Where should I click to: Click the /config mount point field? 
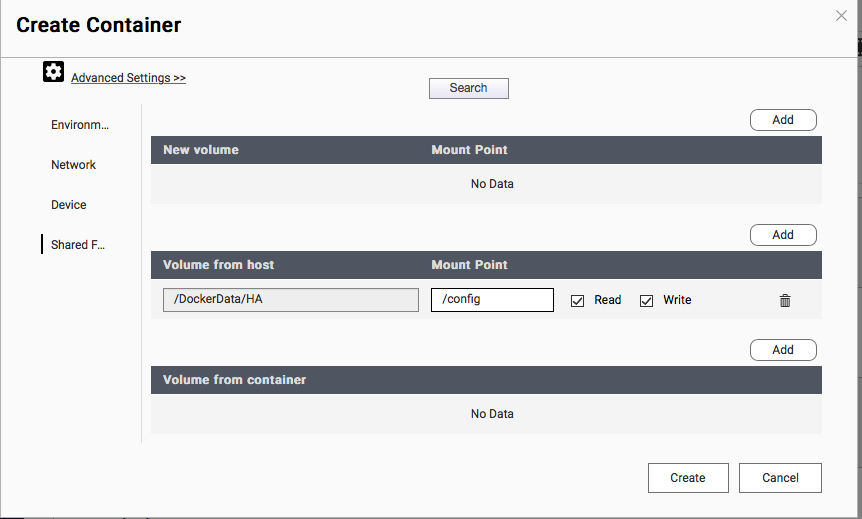[x=492, y=300]
